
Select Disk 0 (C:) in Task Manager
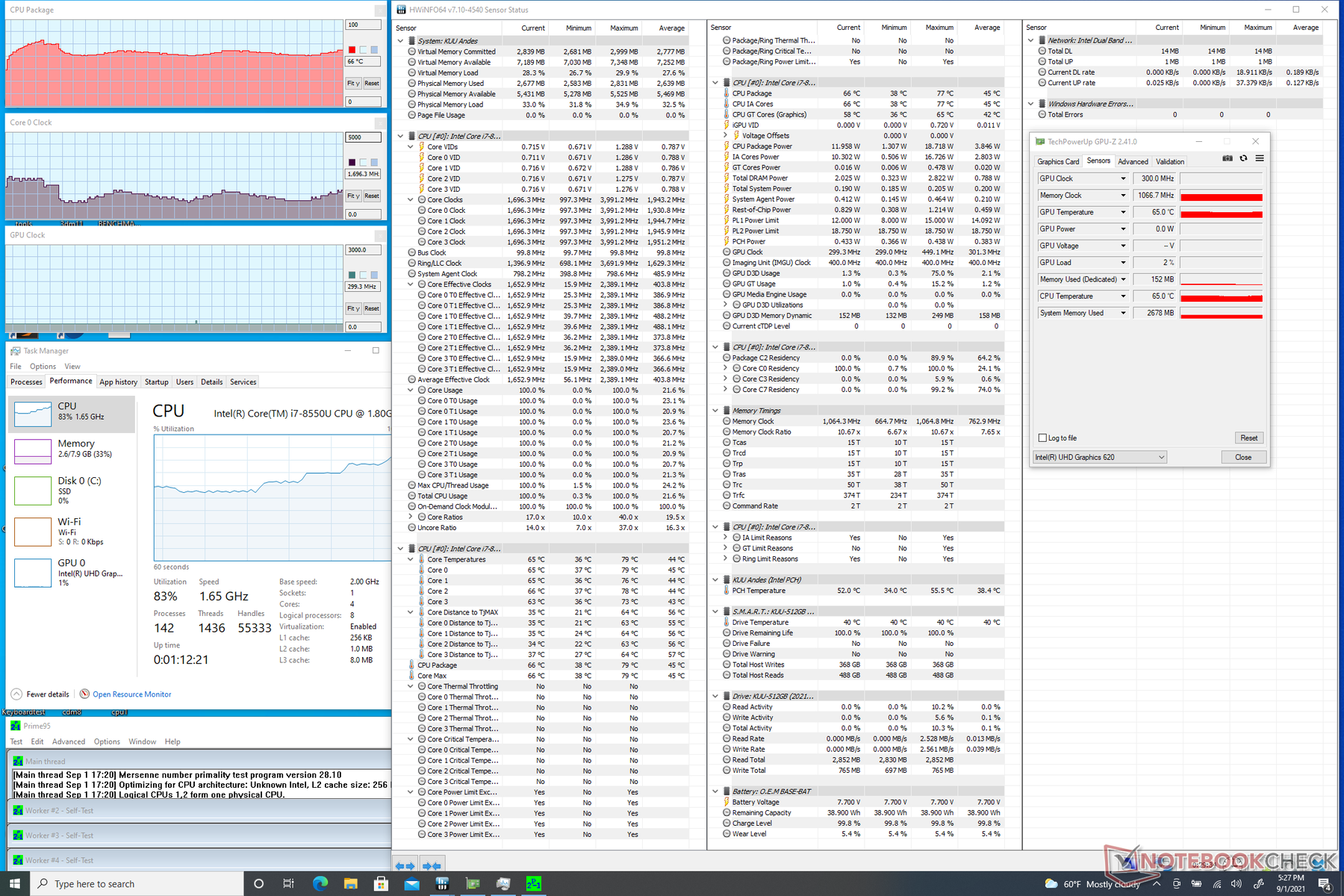pos(71,490)
